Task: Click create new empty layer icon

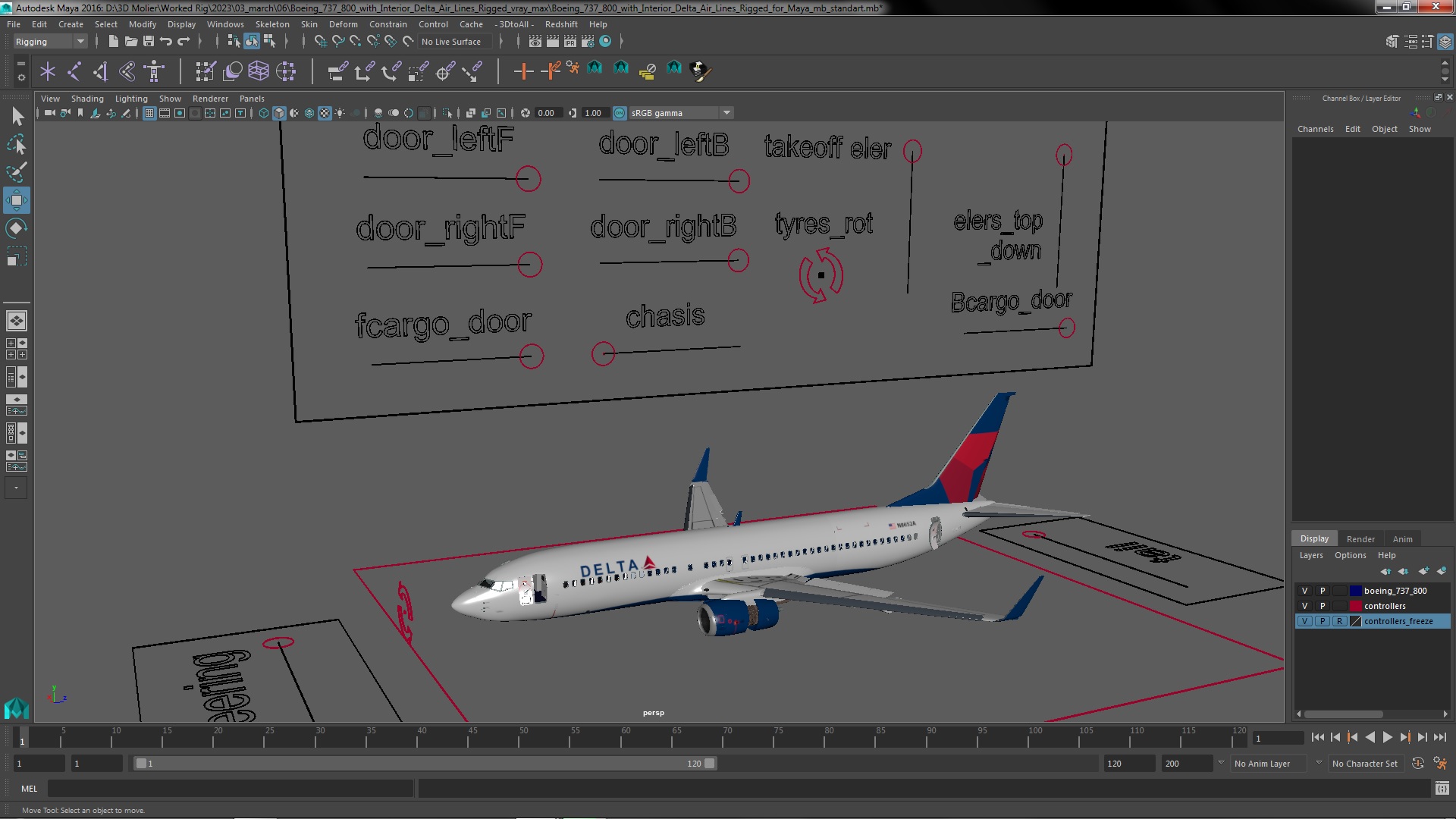Action: point(1424,571)
